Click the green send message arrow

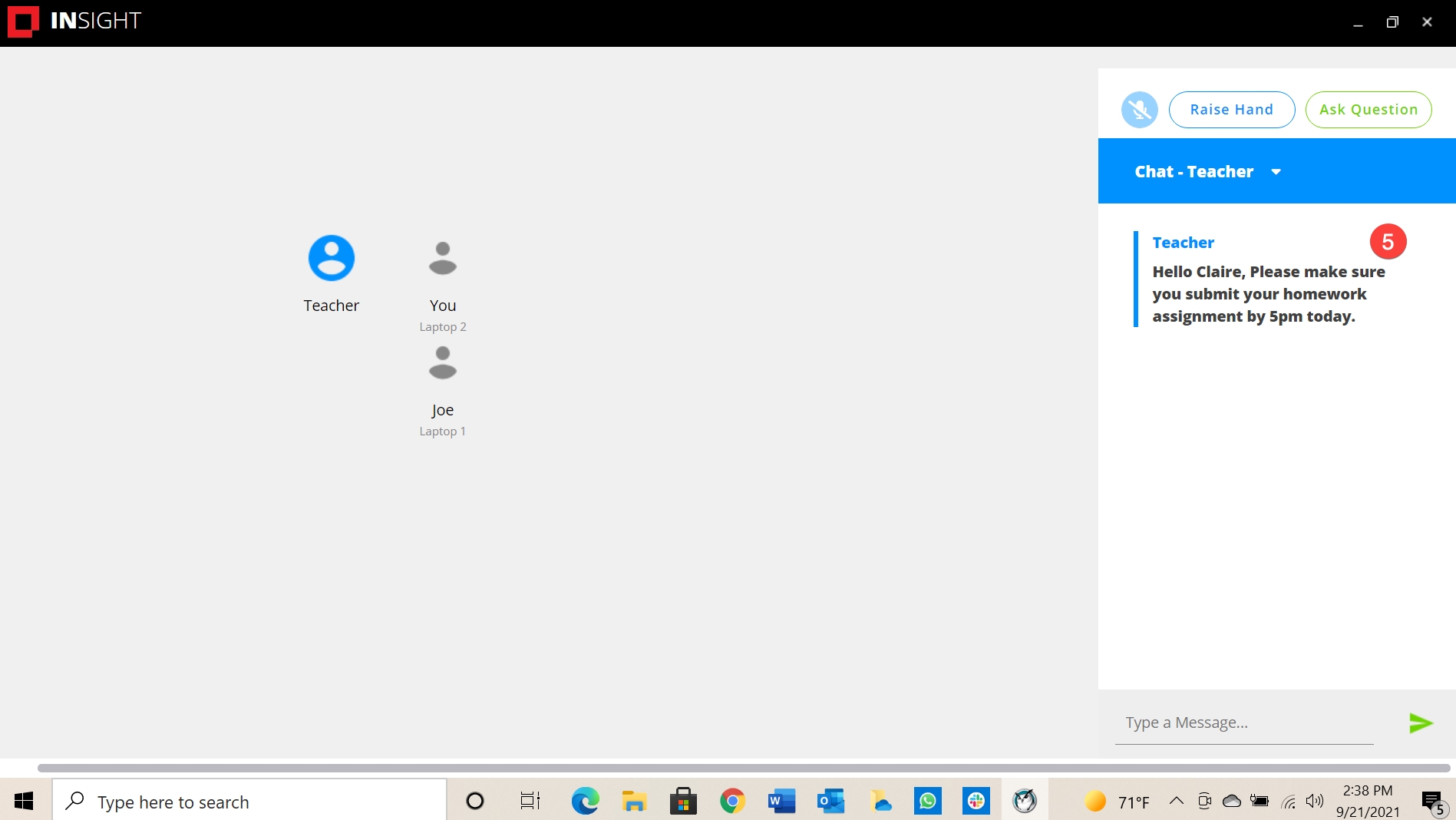click(1420, 722)
